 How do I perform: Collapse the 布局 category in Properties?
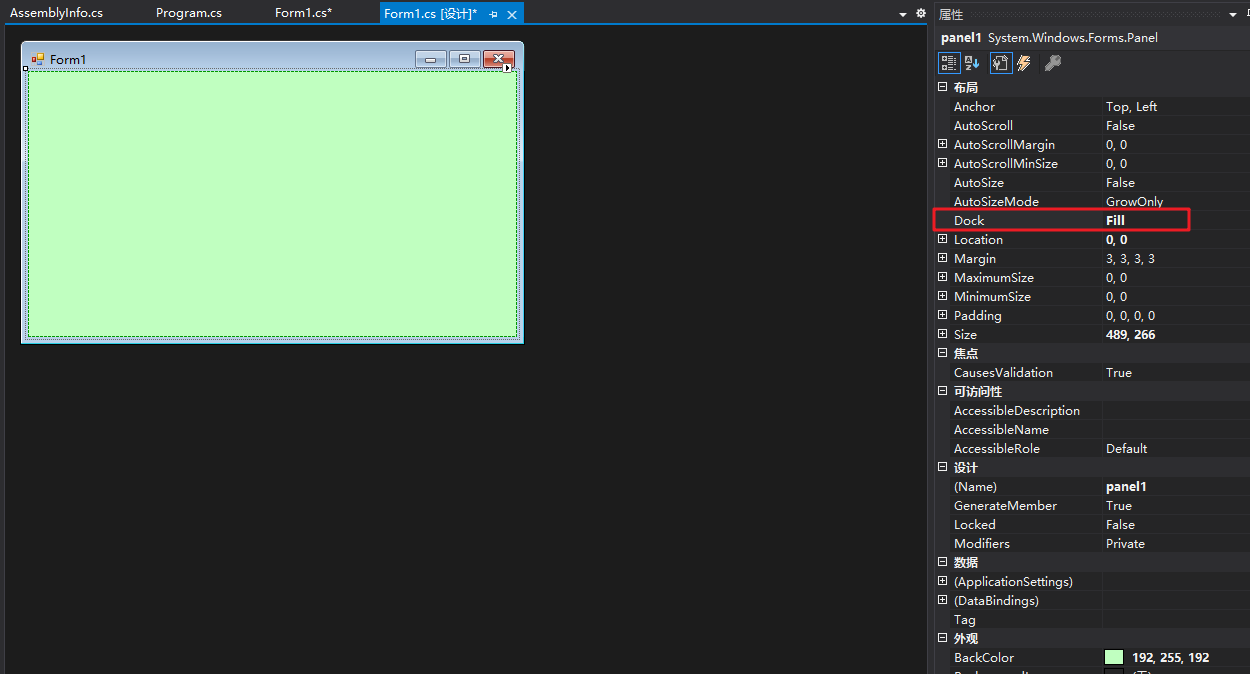[x=941, y=87]
